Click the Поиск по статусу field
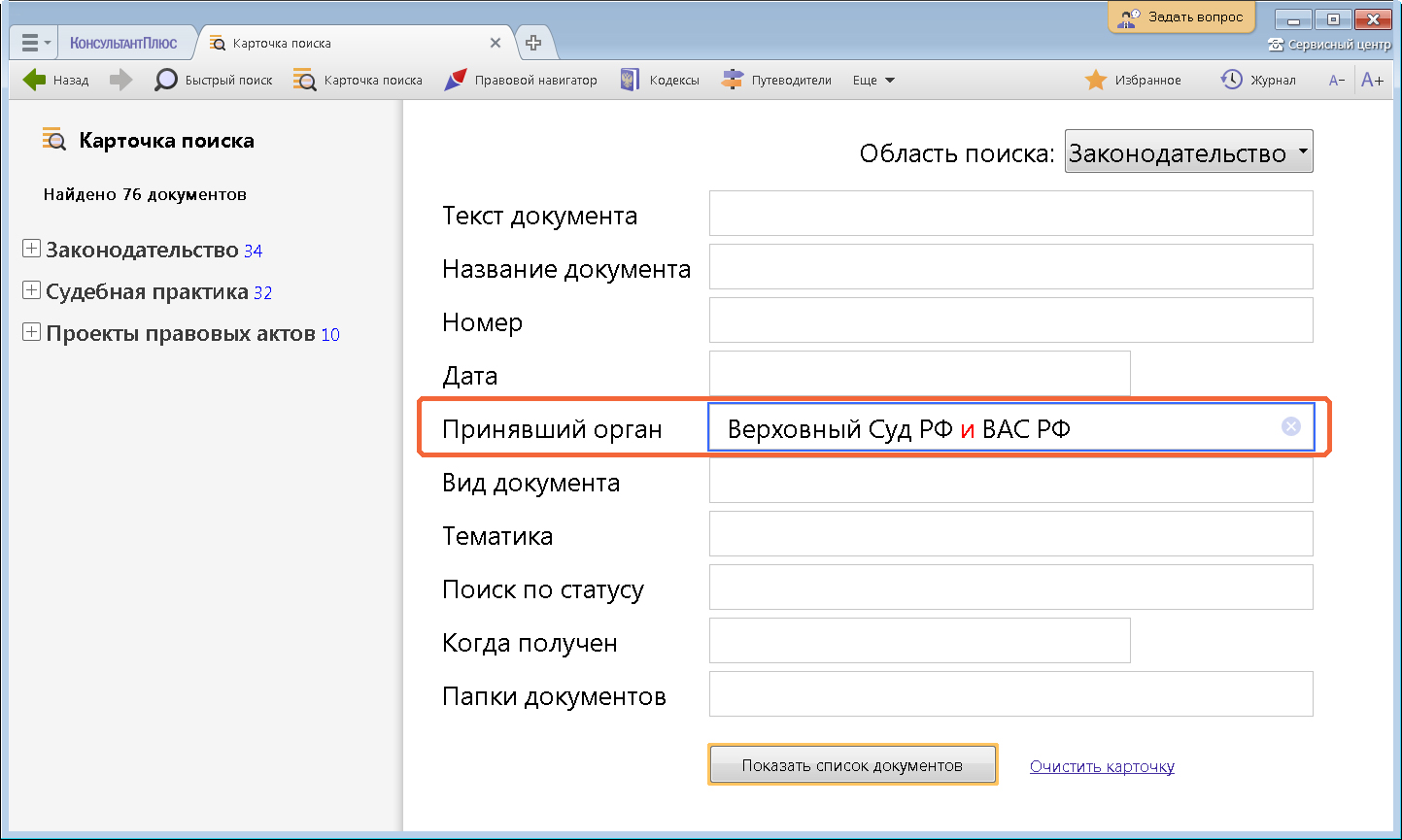The image size is (1402, 840). (x=1011, y=587)
